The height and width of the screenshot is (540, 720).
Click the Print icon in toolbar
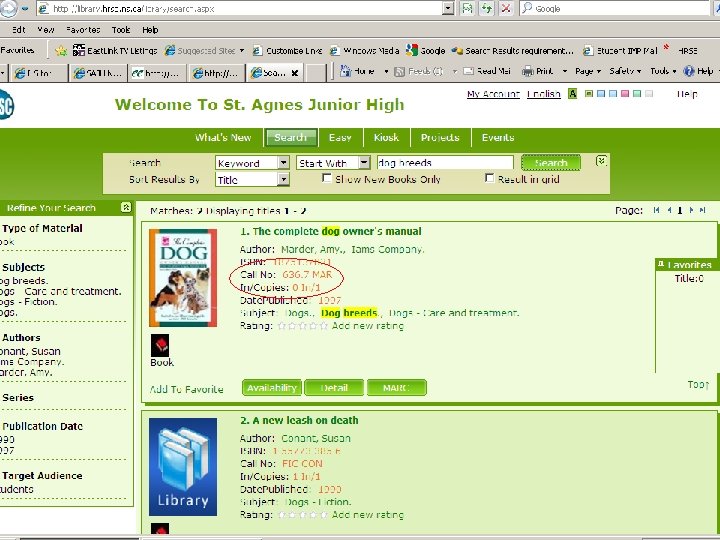click(528, 71)
